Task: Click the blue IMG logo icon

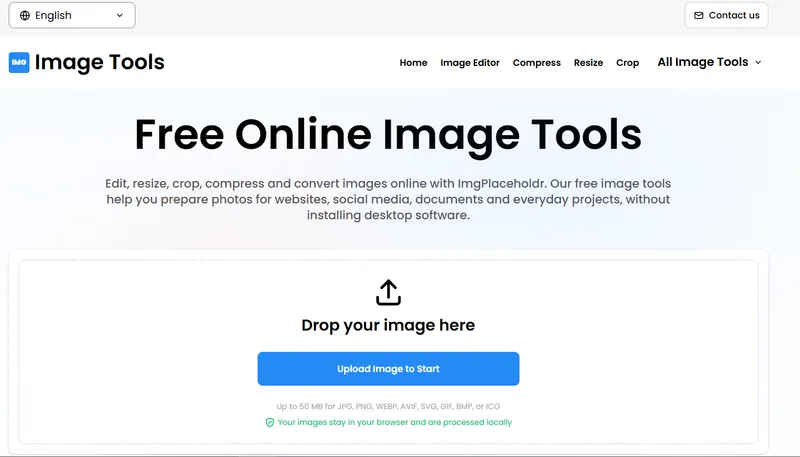Action: 19,62
